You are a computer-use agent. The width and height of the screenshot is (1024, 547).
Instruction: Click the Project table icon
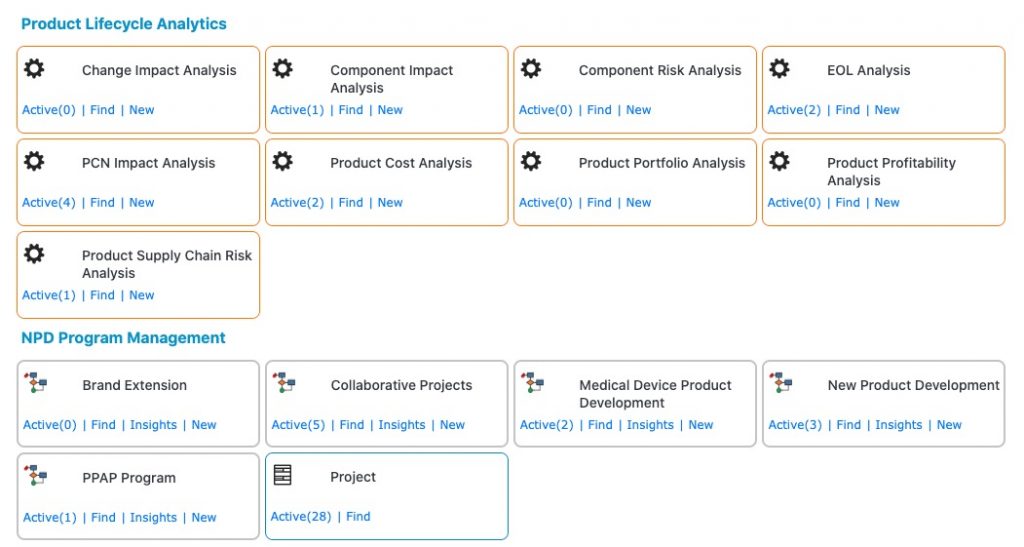coord(283,476)
